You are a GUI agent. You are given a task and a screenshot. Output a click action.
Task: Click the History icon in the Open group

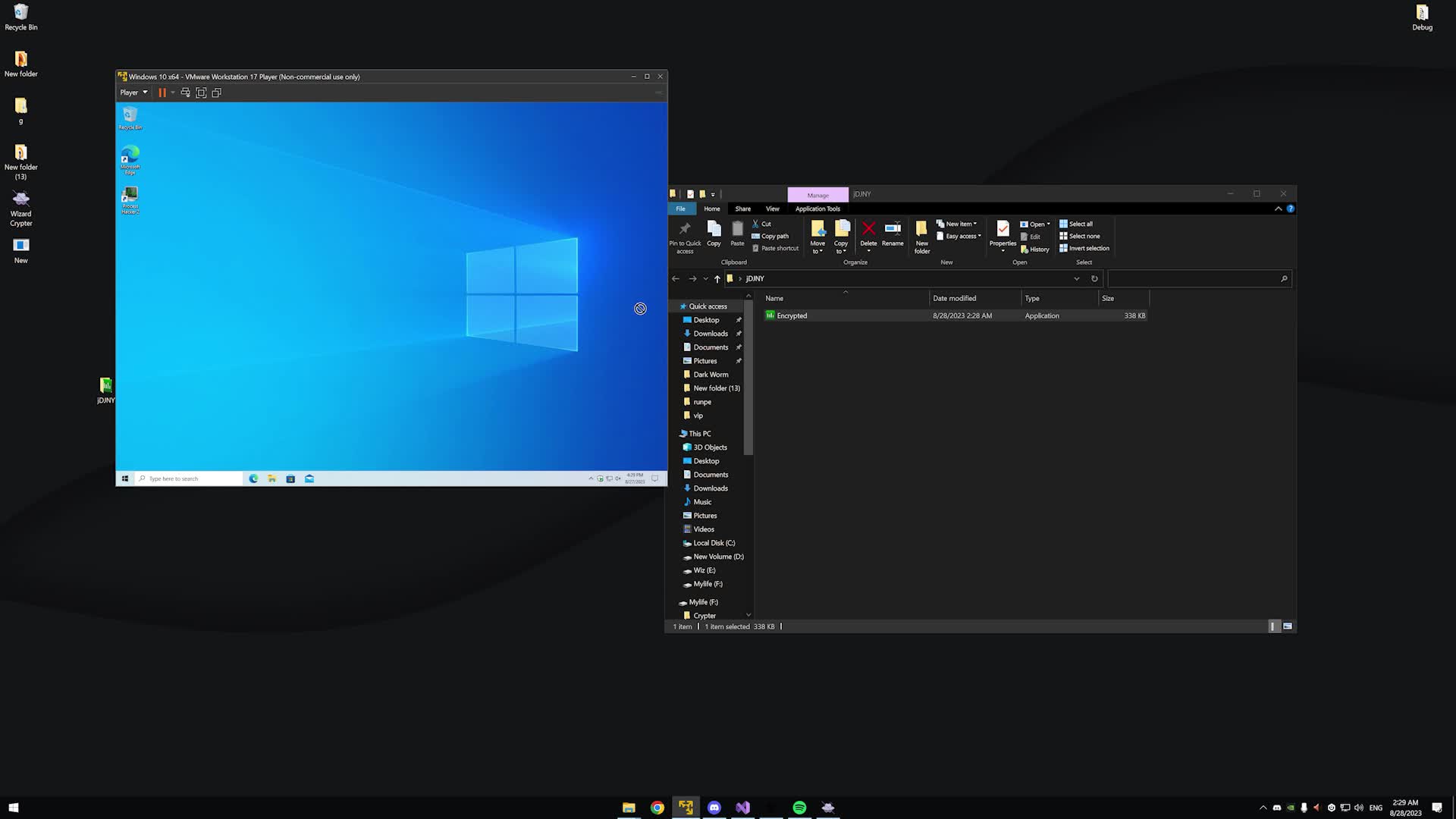coord(1035,249)
